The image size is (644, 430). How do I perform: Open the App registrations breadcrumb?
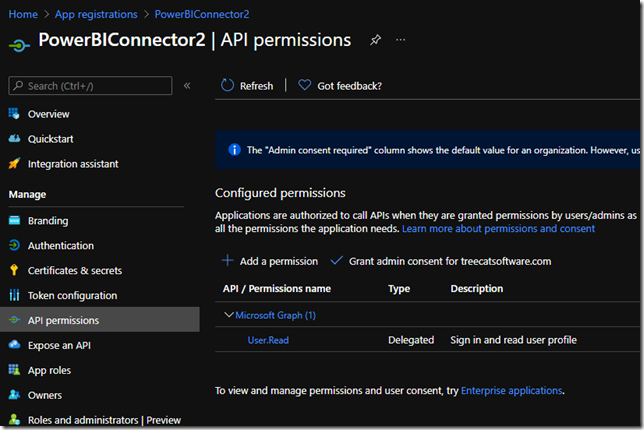coord(96,14)
